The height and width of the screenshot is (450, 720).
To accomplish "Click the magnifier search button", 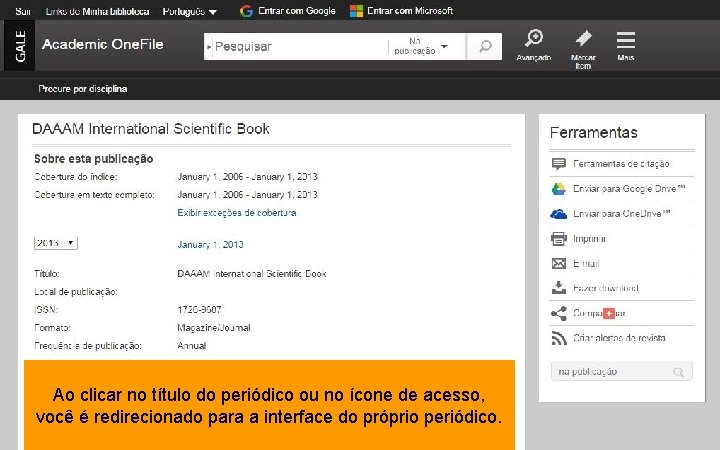I will (x=485, y=46).
